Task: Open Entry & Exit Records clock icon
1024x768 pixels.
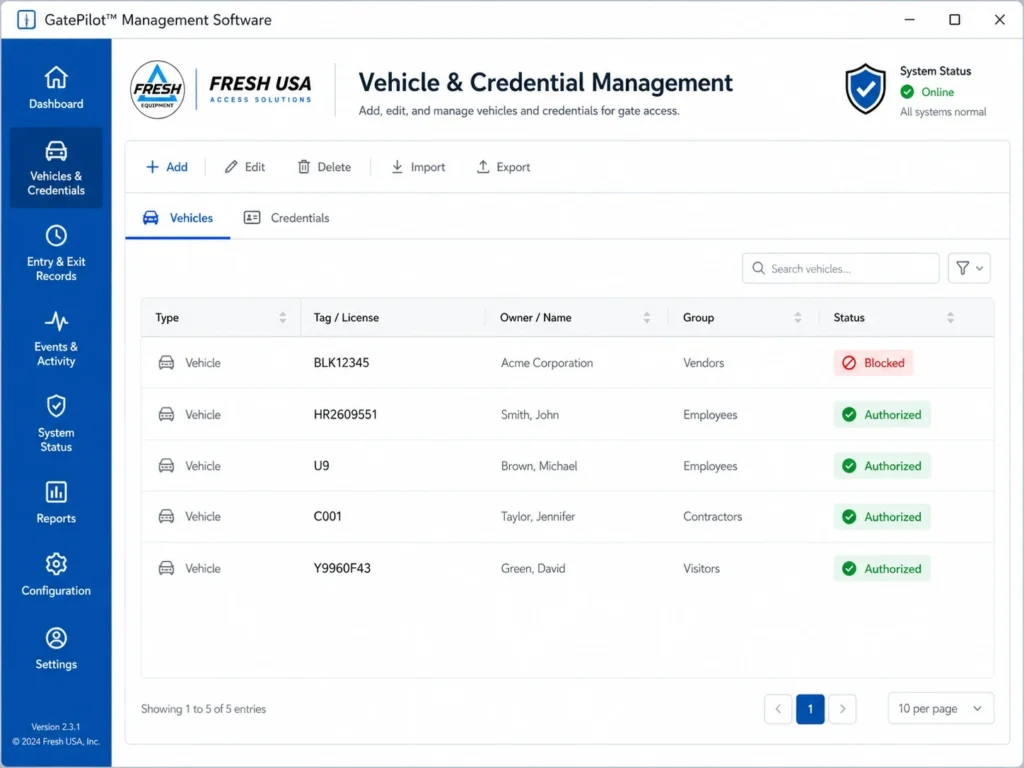Action: pyautogui.click(x=56, y=235)
